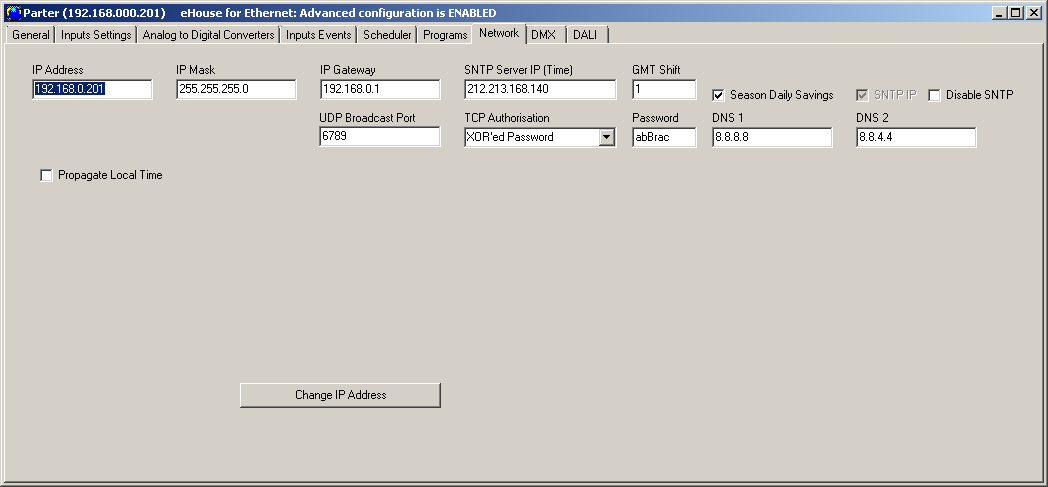Open the DALI tab

pyautogui.click(x=585, y=35)
